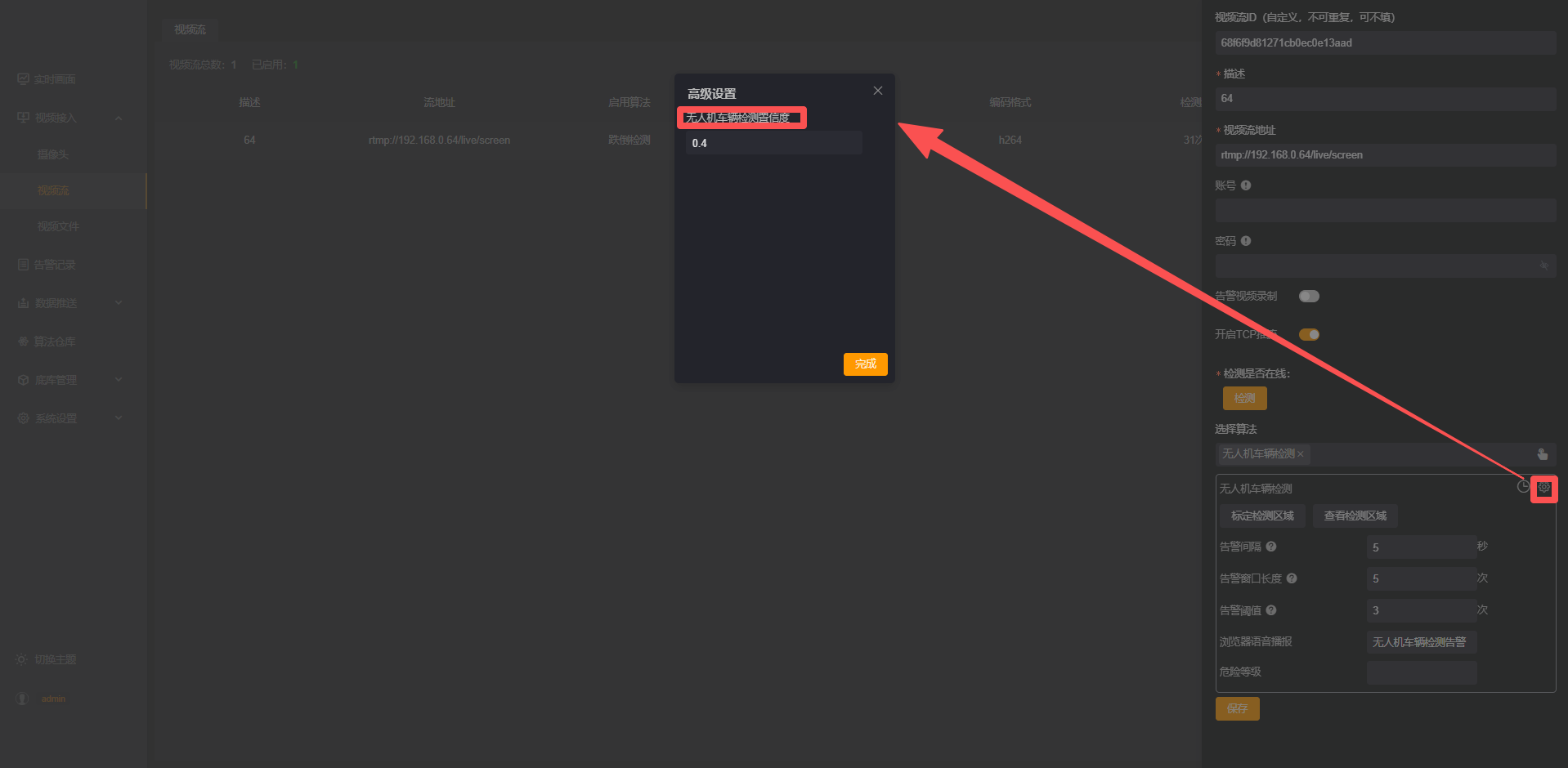Screen dimensions: 1568x768
Task: Click the hand pointer icon in algorithm selector
Action: click(x=1542, y=454)
